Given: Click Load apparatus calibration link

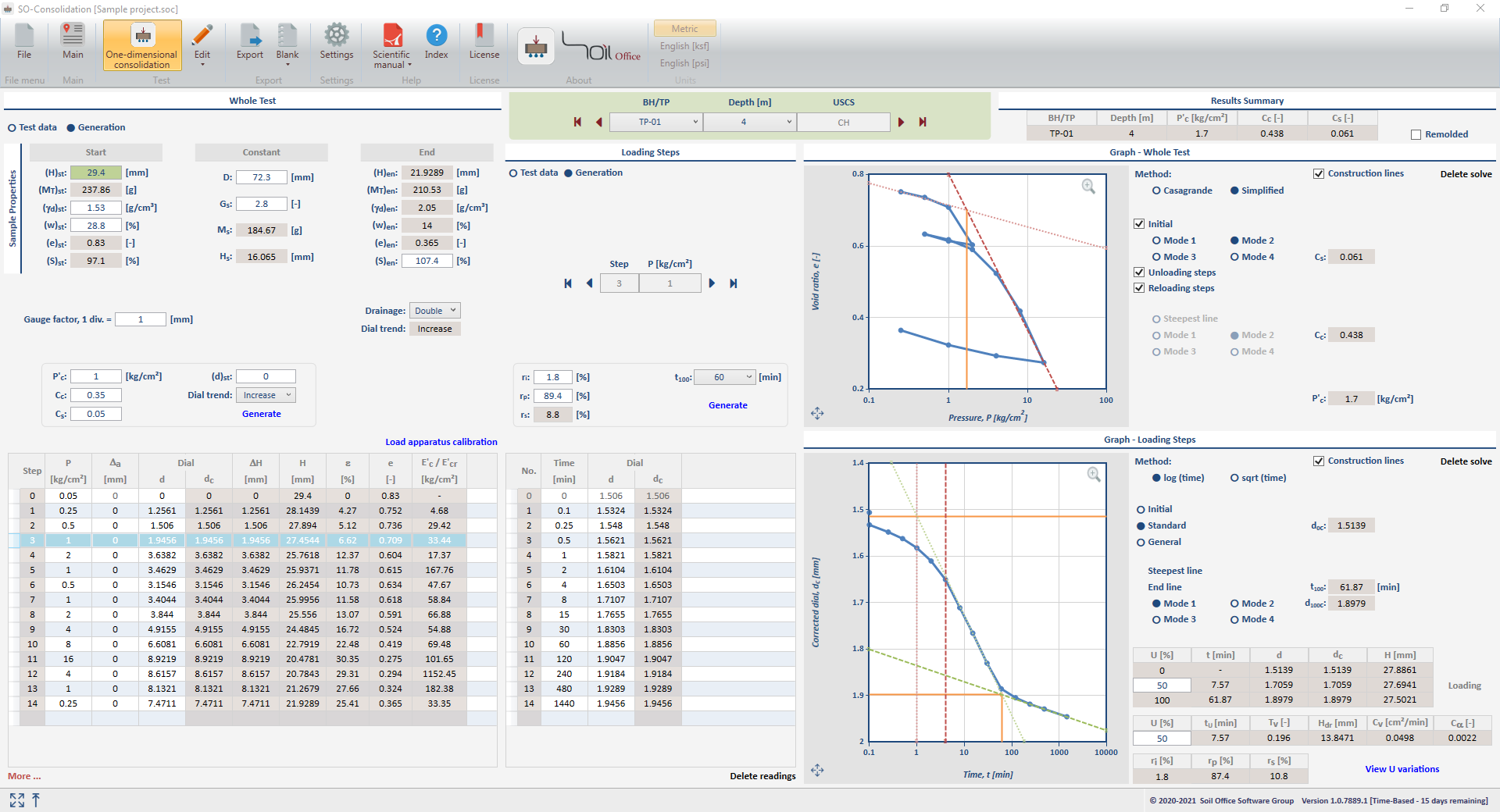Looking at the screenshot, I should pyautogui.click(x=441, y=442).
